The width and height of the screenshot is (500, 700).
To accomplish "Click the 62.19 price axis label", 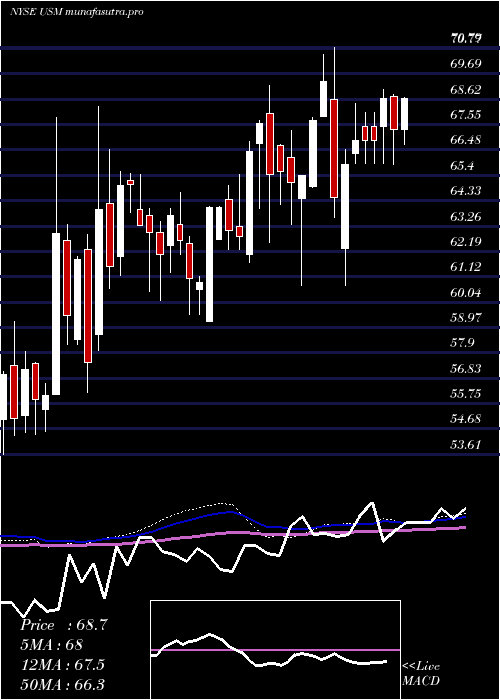I will click(466, 242).
